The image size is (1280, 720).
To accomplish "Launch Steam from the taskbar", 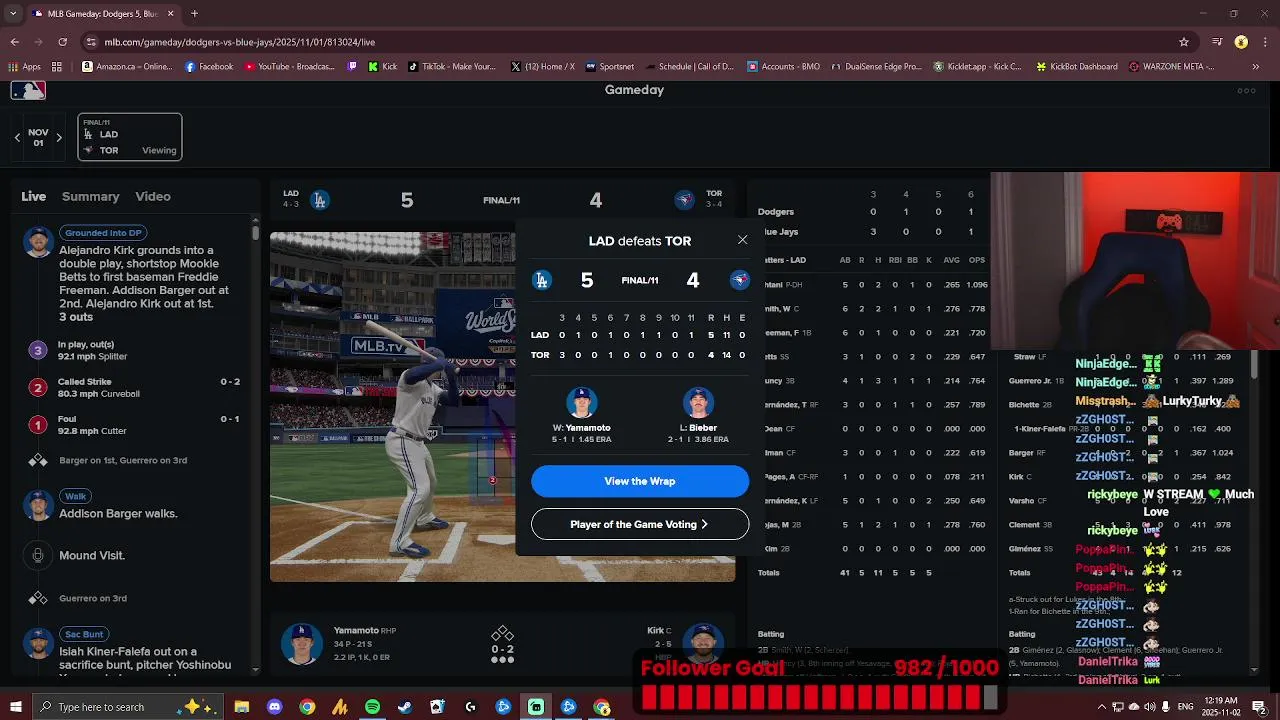I will [405, 707].
